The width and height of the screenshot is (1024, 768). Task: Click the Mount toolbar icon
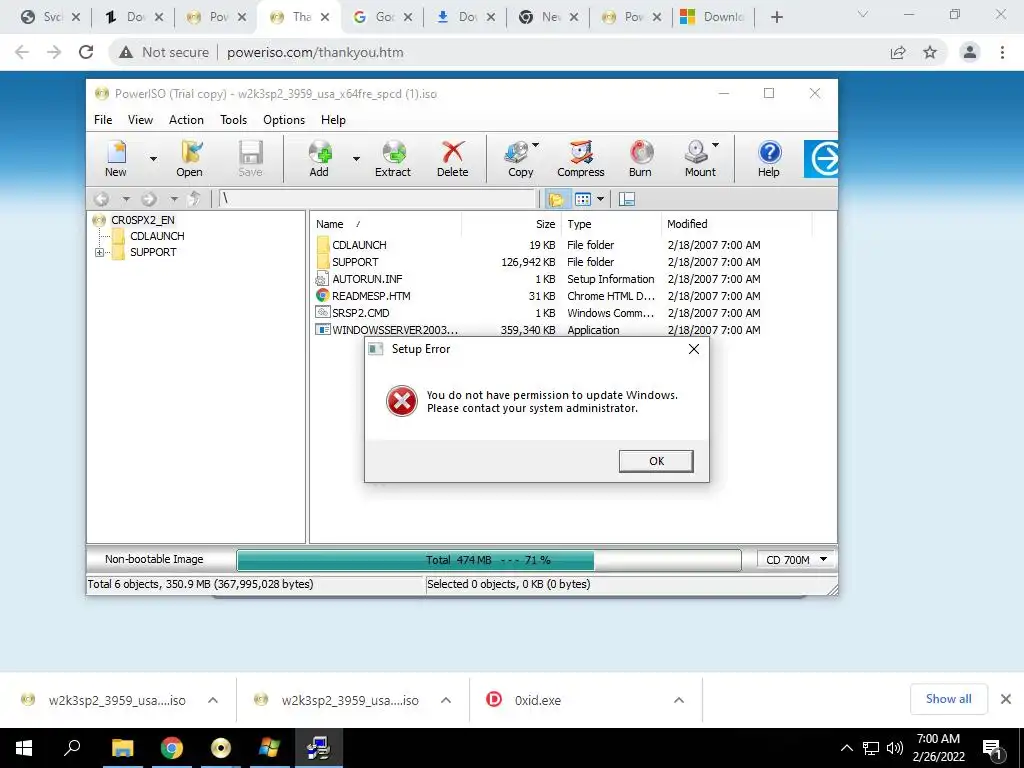(x=699, y=159)
